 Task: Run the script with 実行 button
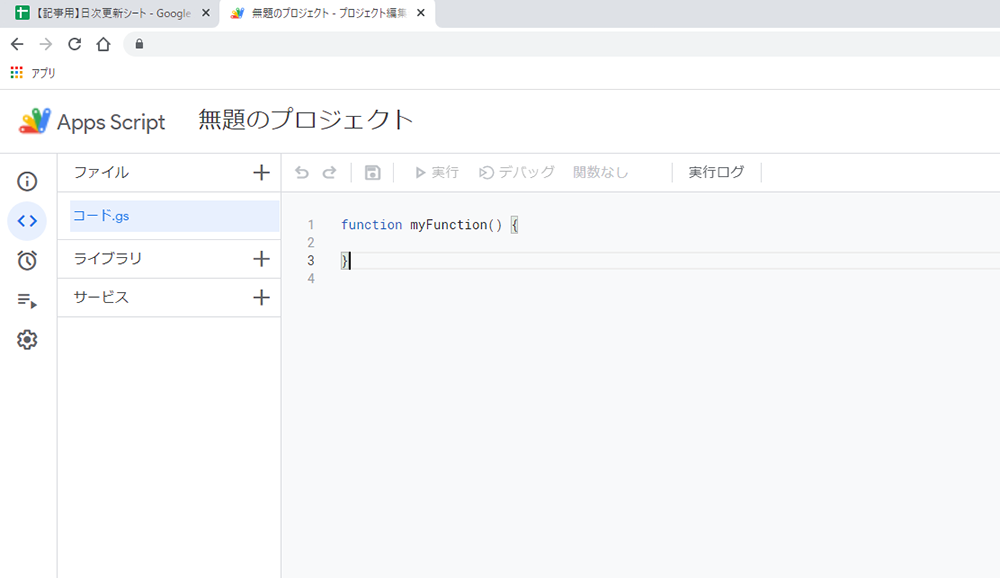[x=437, y=172]
